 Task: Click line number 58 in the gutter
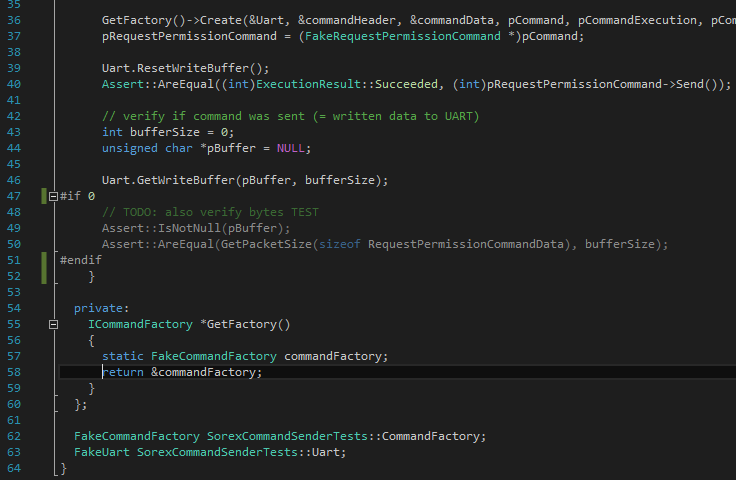(14, 372)
